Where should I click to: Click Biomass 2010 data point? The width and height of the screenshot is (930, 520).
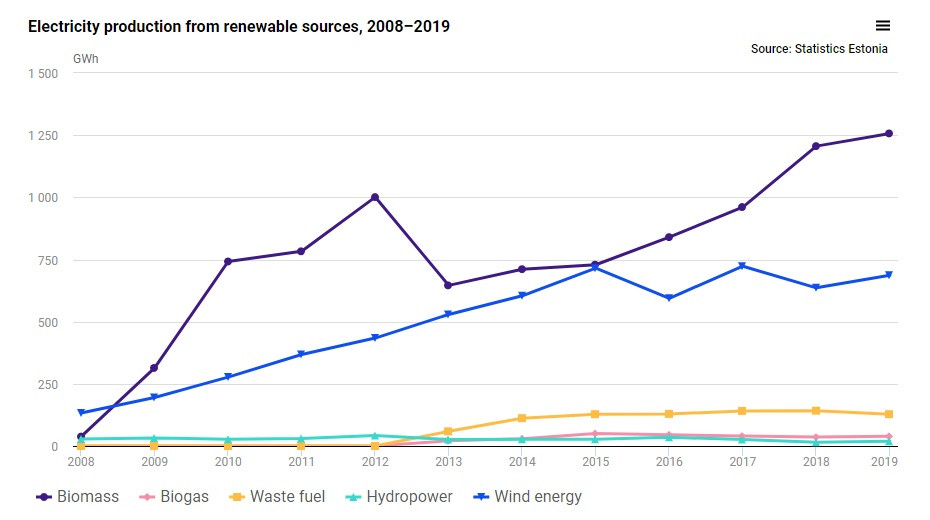pos(228,262)
